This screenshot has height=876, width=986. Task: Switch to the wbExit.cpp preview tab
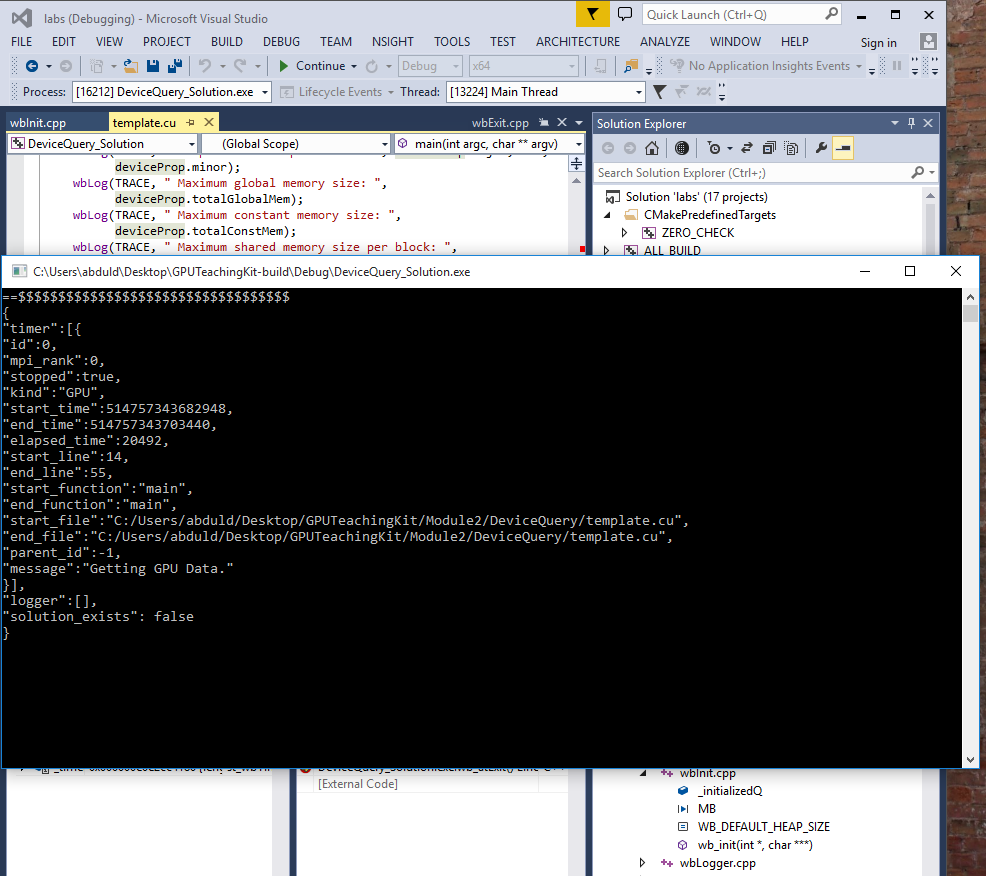[x=500, y=123]
